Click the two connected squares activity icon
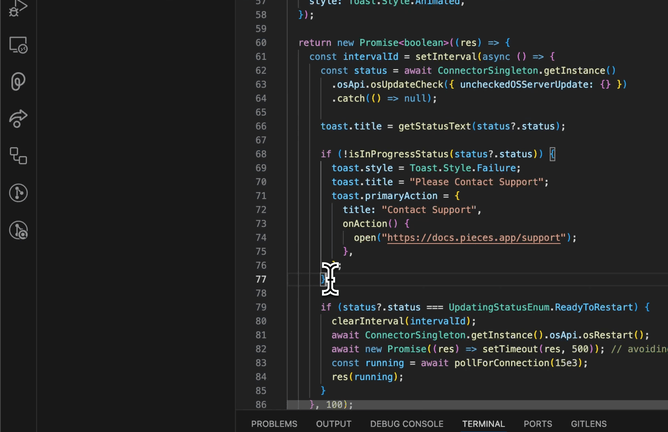Viewport: 668px width, 432px height. click(x=18, y=156)
